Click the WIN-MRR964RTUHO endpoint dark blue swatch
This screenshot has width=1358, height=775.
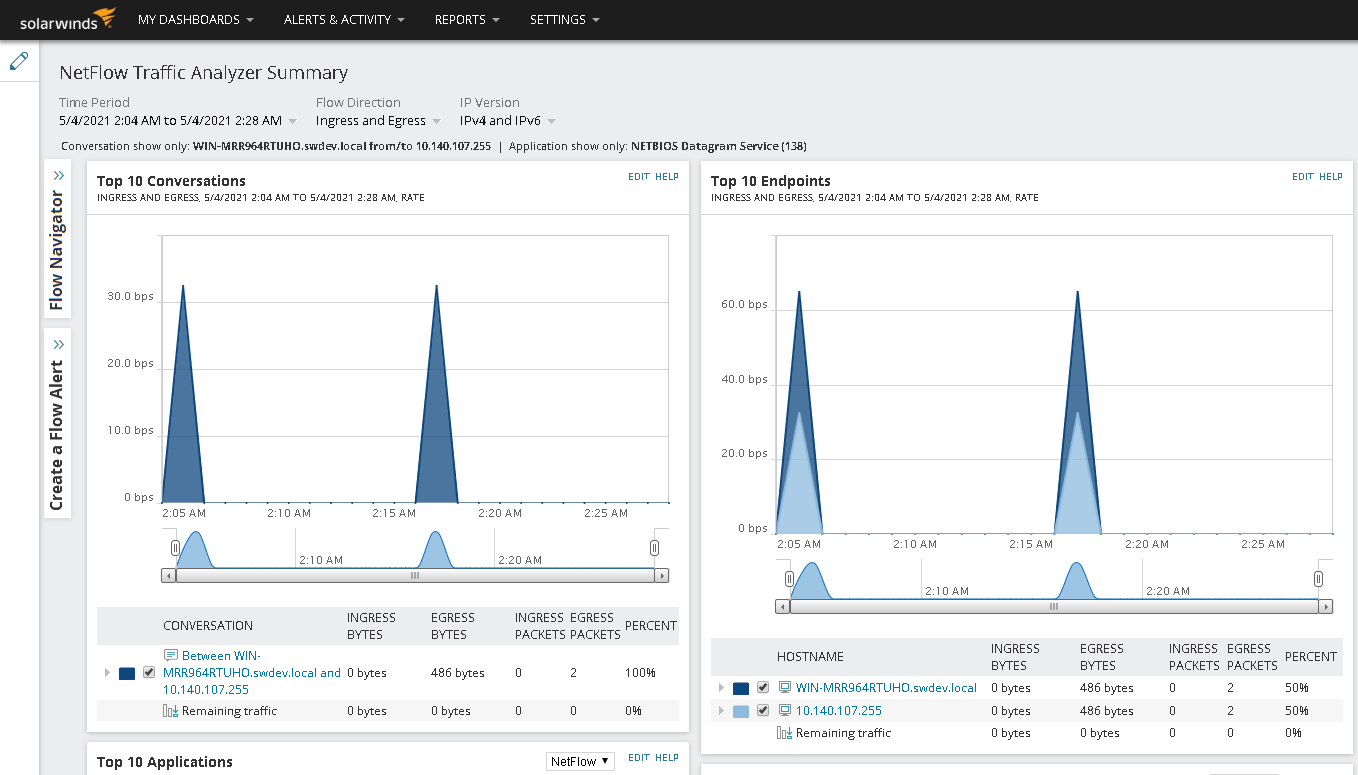coord(741,688)
